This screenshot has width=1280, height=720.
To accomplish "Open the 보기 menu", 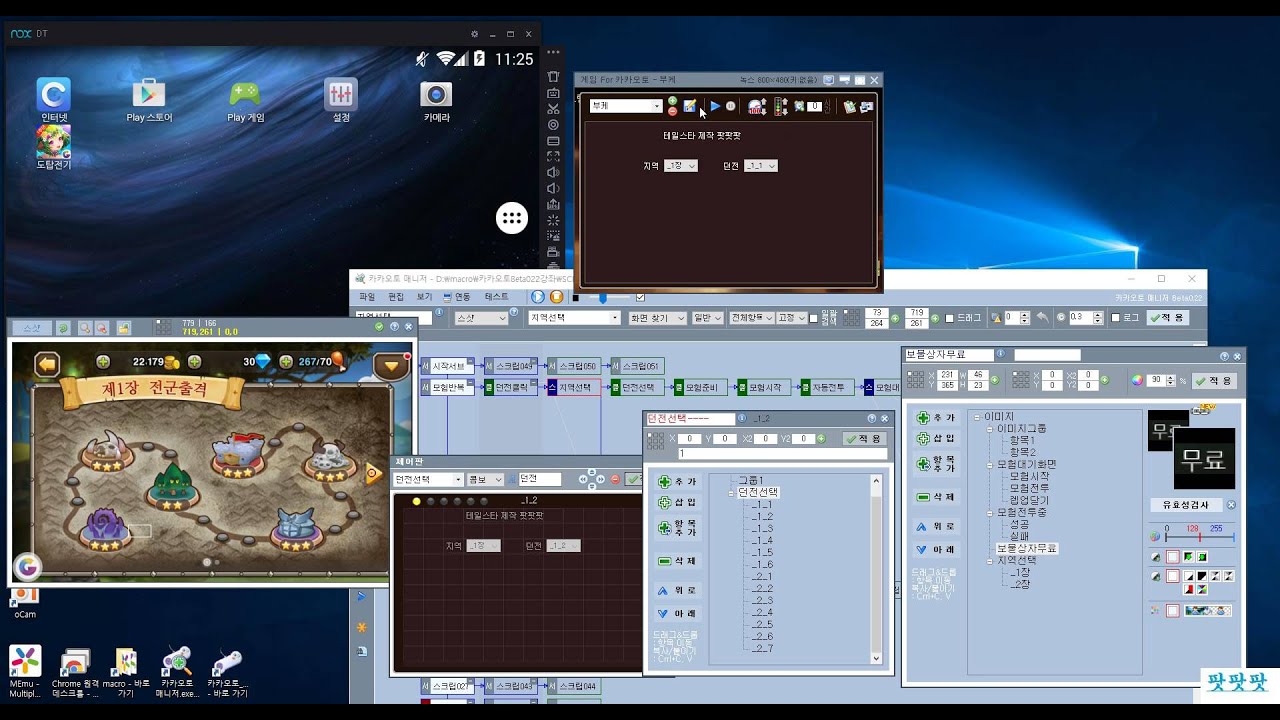I will pos(425,297).
